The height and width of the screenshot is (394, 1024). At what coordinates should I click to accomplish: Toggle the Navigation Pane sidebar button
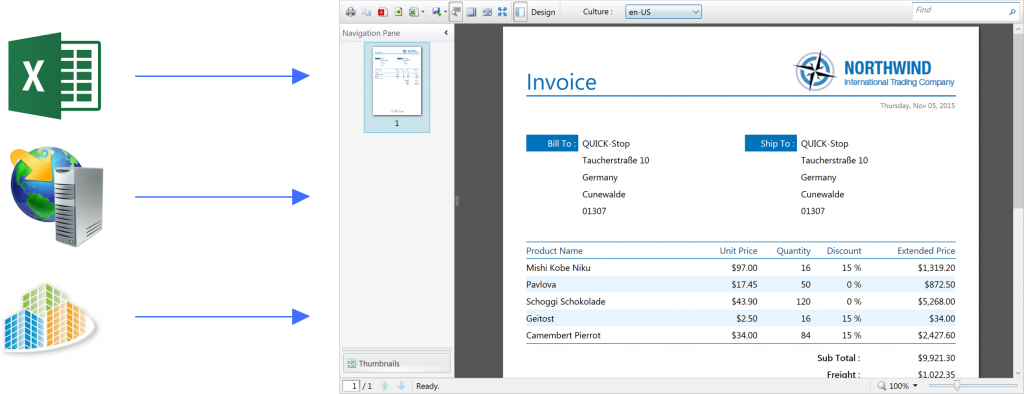click(x=520, y=12)
